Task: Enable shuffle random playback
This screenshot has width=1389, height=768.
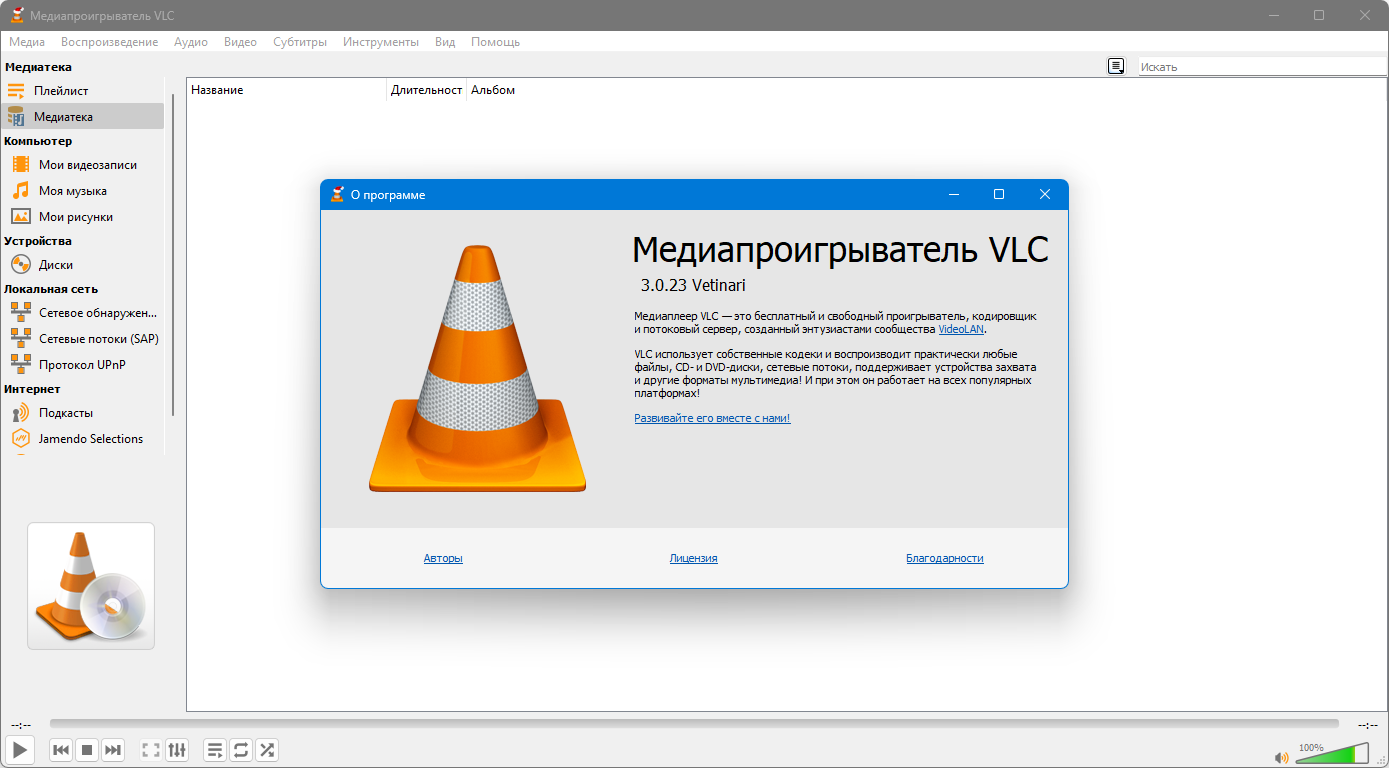Action: point(267,750)
